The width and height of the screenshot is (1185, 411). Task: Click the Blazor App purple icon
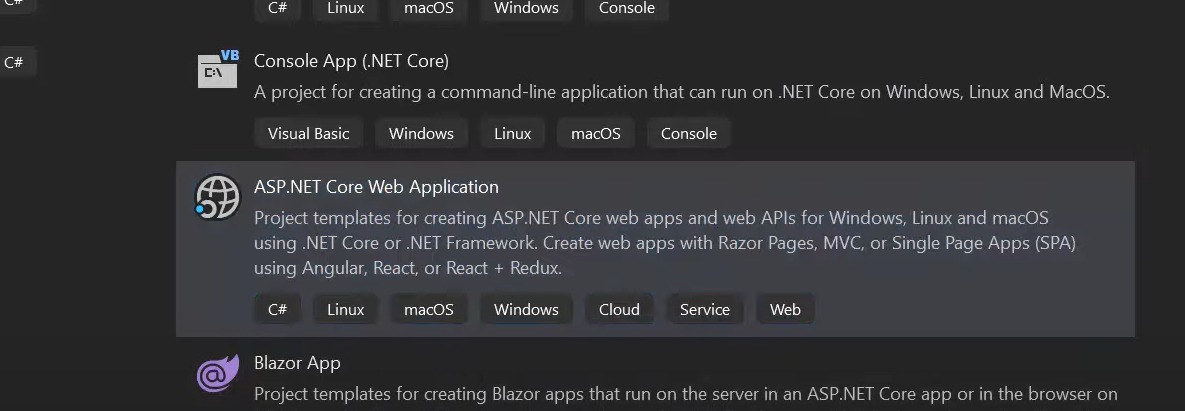pyautogui.click(x=218, y=373)
